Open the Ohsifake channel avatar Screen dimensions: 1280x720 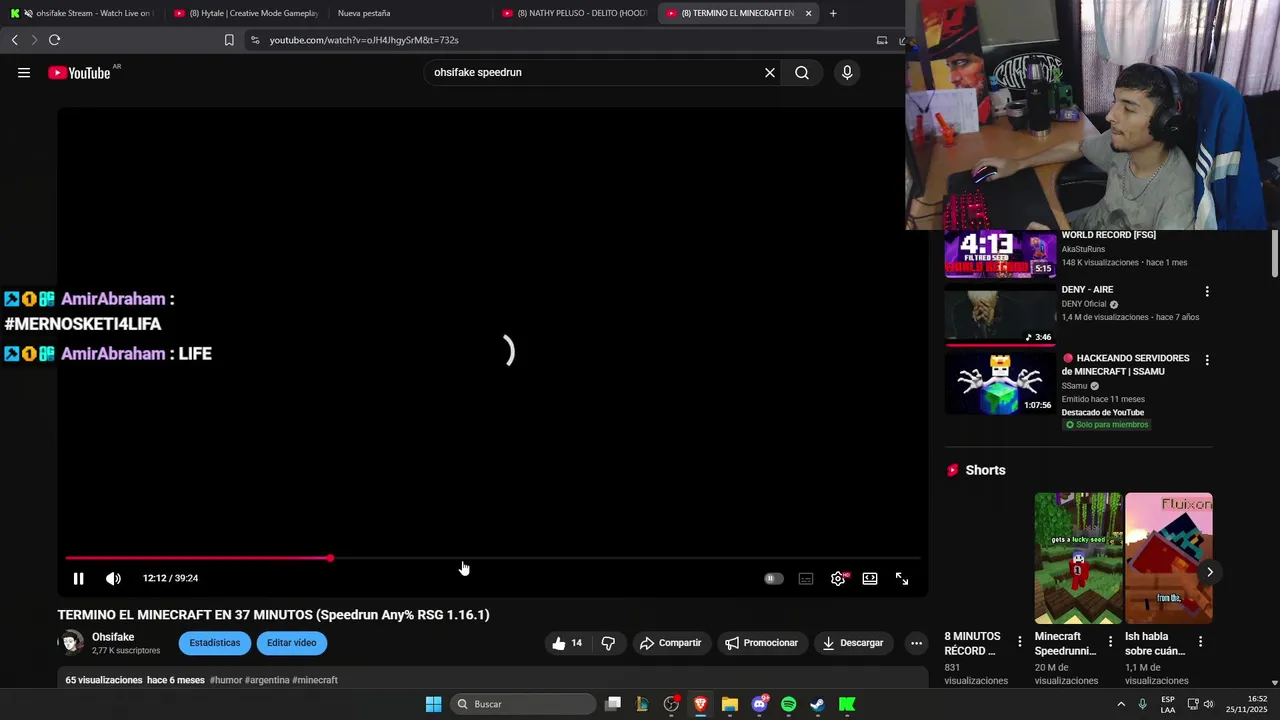(x=71, y=643)
